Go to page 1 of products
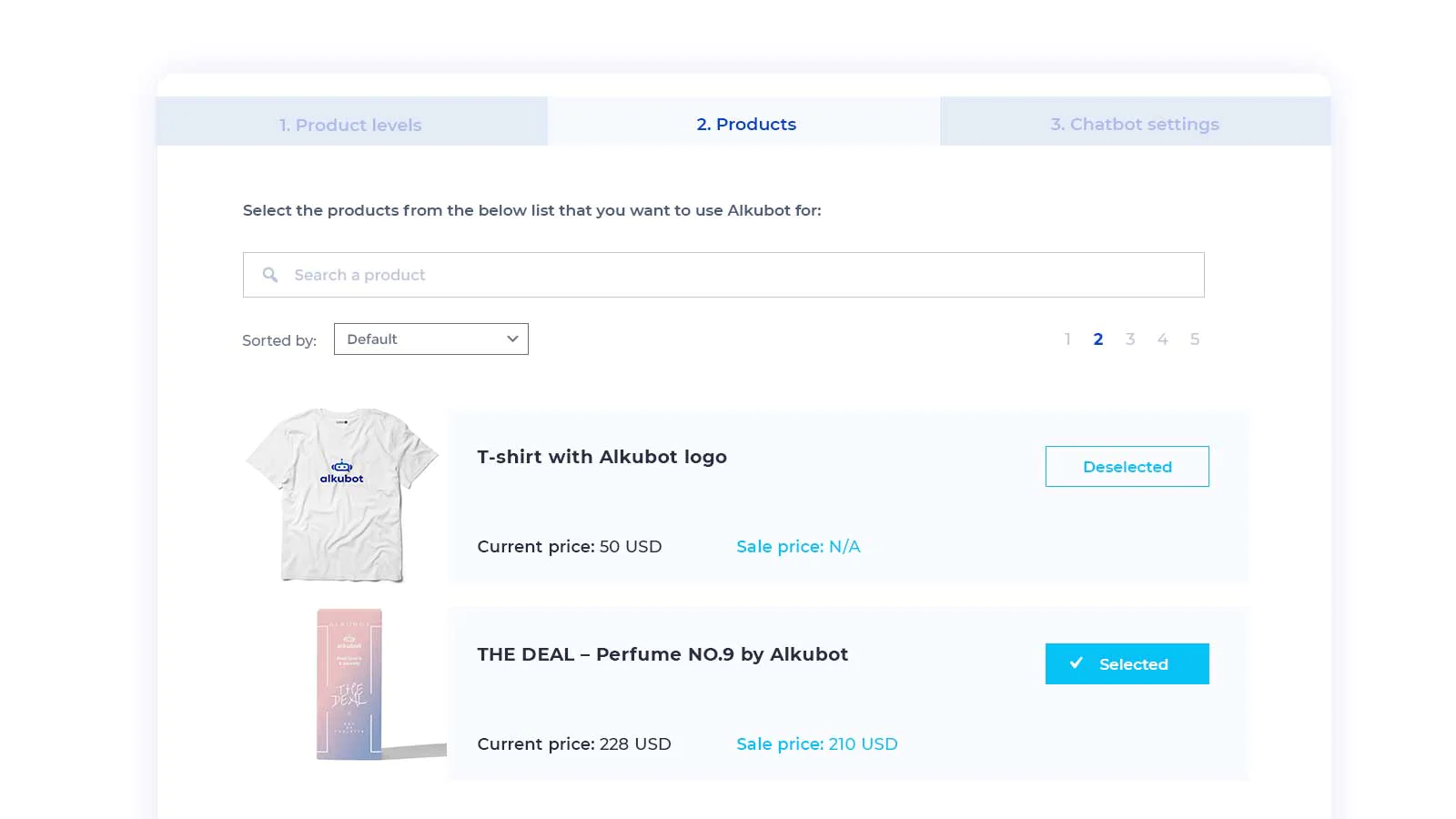The width and height of the screenshot is (1456, 819). click(1067, 339)
